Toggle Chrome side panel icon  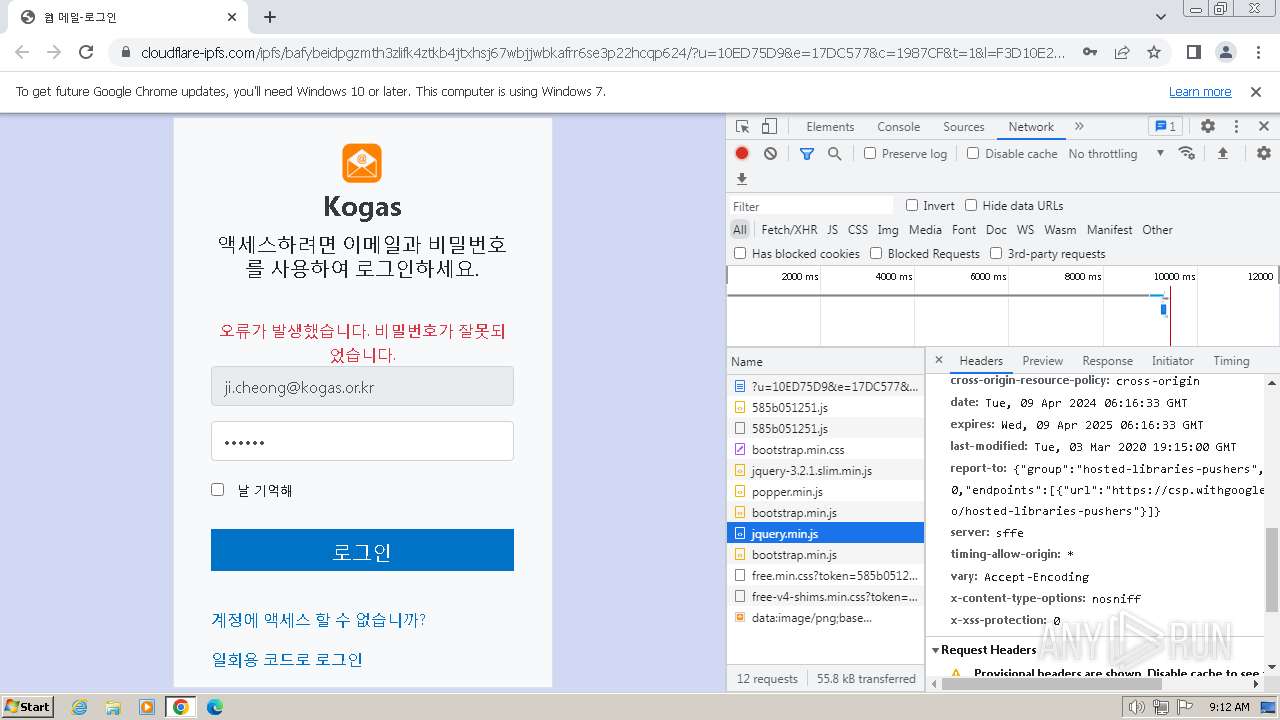click(1193, 52)
